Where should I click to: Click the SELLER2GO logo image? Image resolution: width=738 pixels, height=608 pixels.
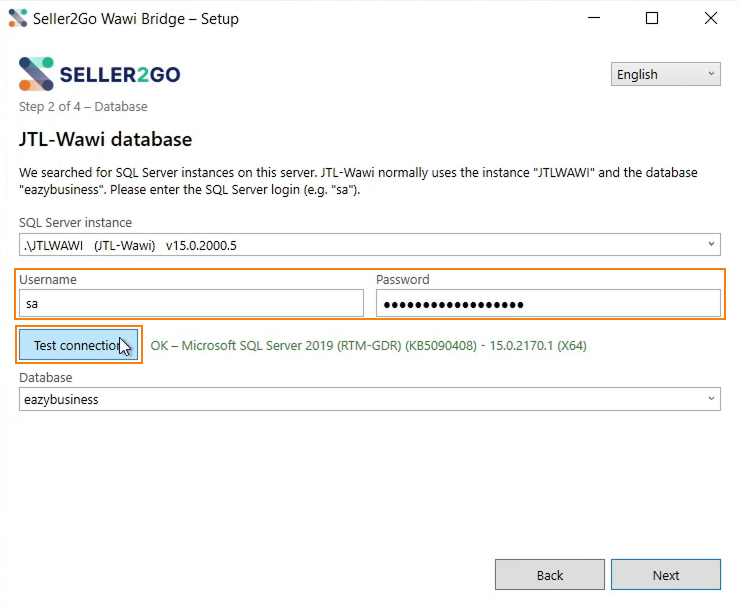coord(99,74)
